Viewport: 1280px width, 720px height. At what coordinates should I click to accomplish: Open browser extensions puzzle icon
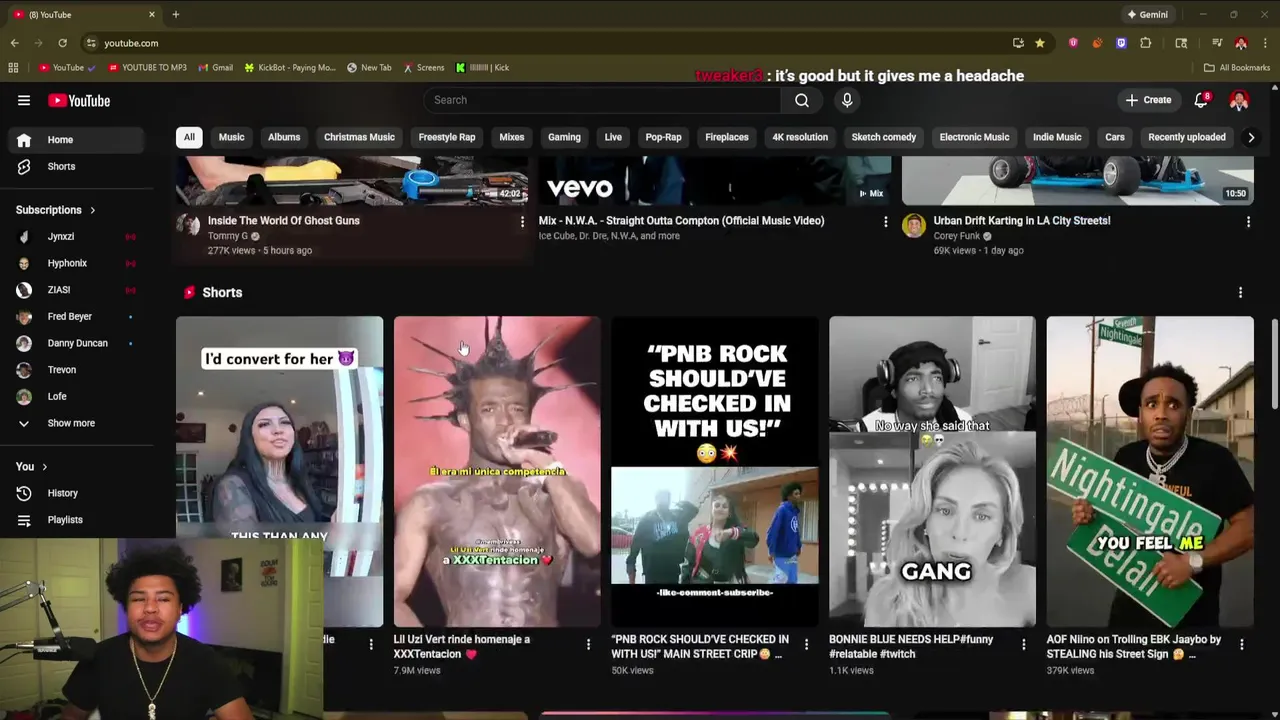point(1145,43)
